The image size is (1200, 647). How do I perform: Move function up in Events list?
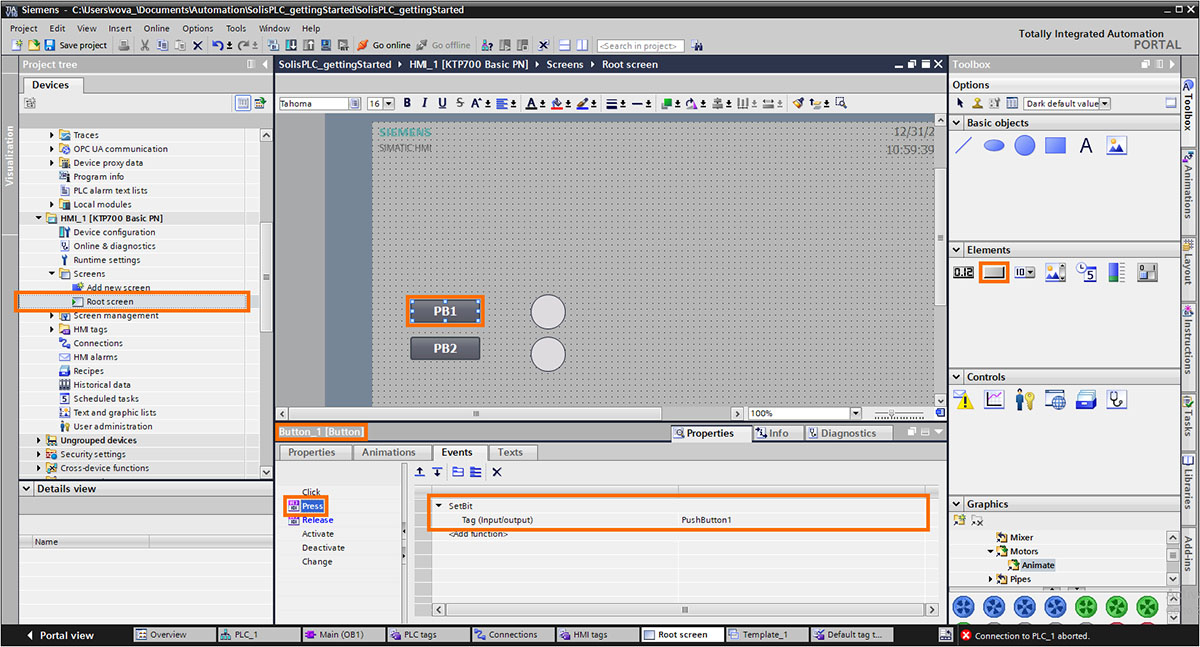pos(420,472)
